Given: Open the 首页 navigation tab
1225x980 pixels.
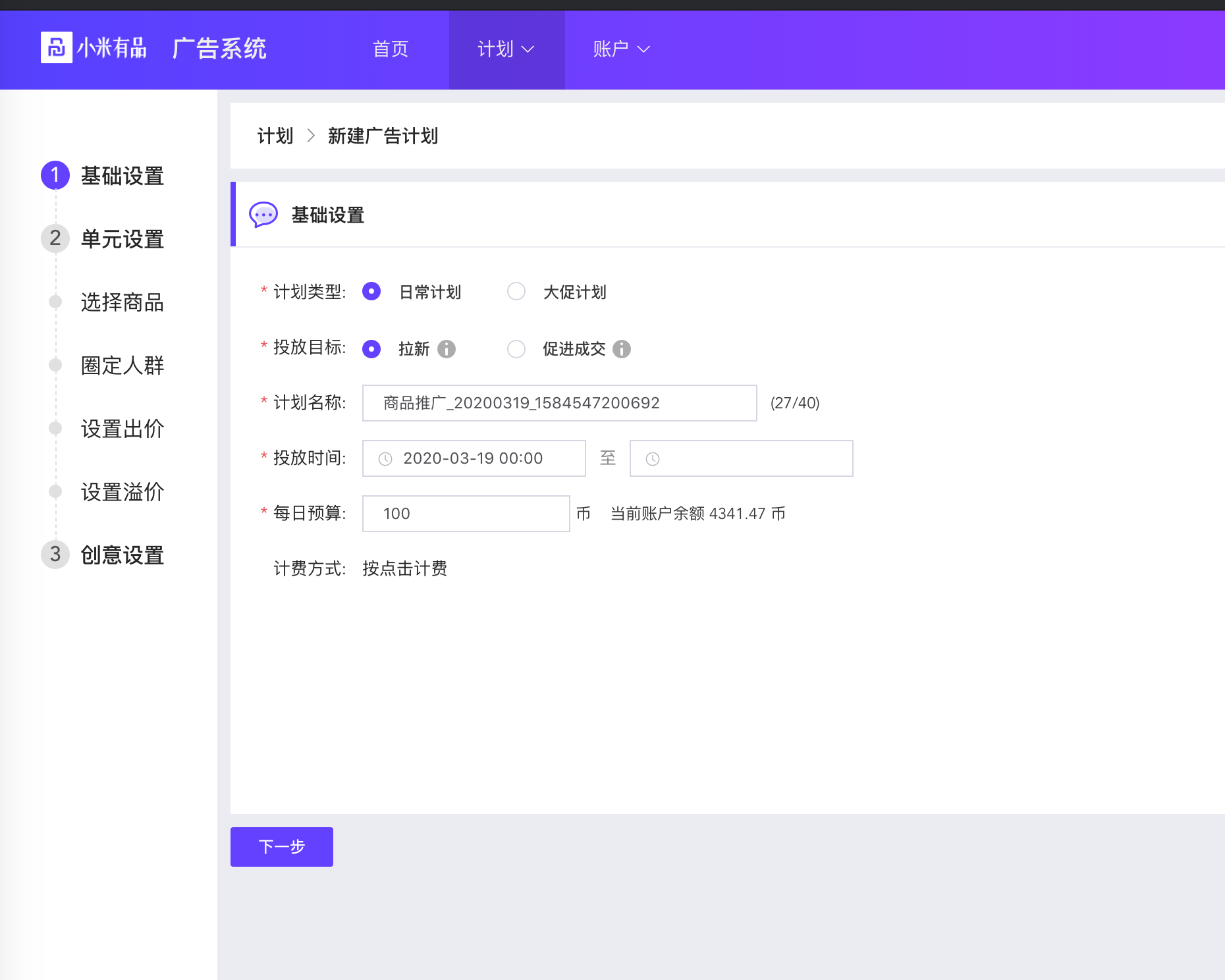Looking at the screenshot, I should (x=391, y=49).
